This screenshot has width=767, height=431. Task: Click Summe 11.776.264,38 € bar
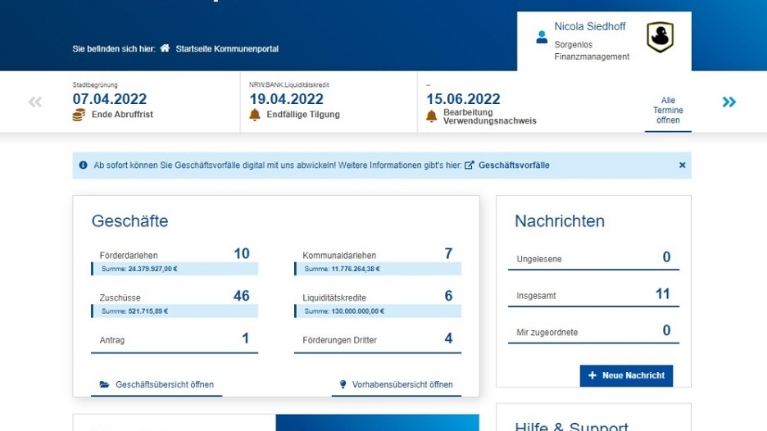tap(378, 269)
